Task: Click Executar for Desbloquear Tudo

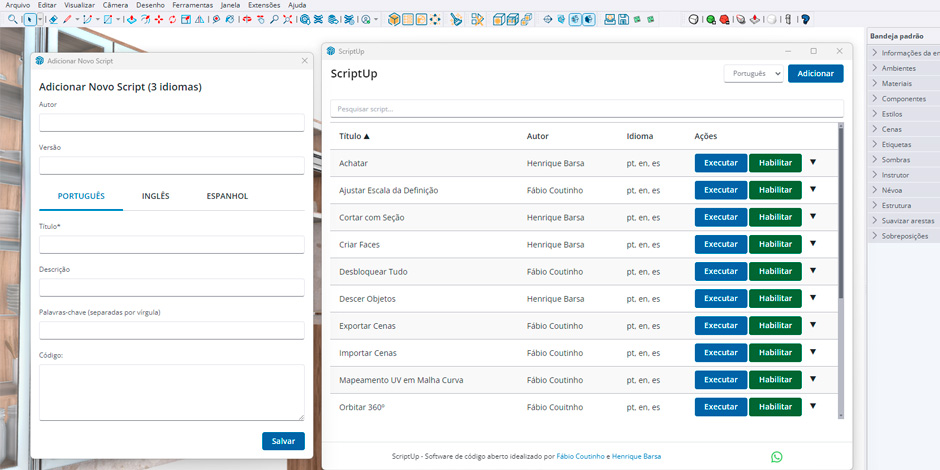Action: [x=721, y=271]
